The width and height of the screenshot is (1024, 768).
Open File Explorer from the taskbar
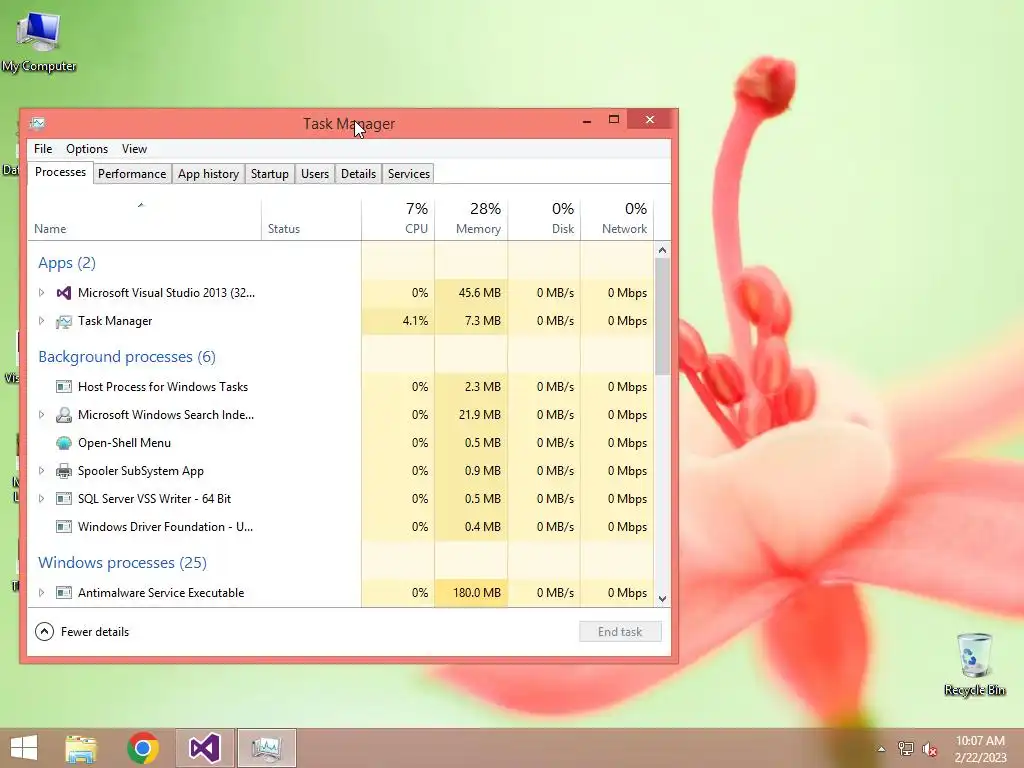(x=81, y=748)
